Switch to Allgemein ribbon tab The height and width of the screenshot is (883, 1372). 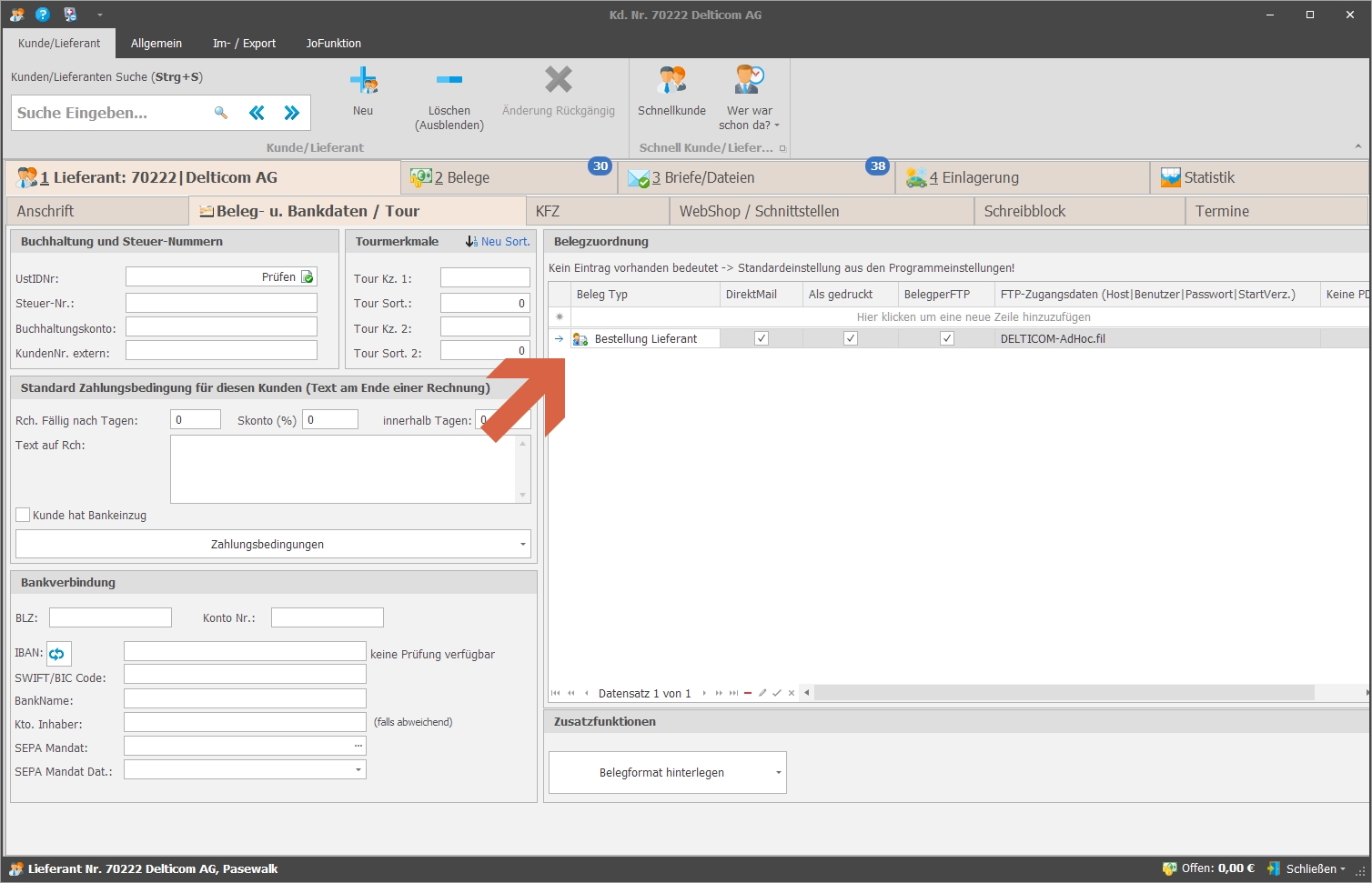[x=156, y=43]
